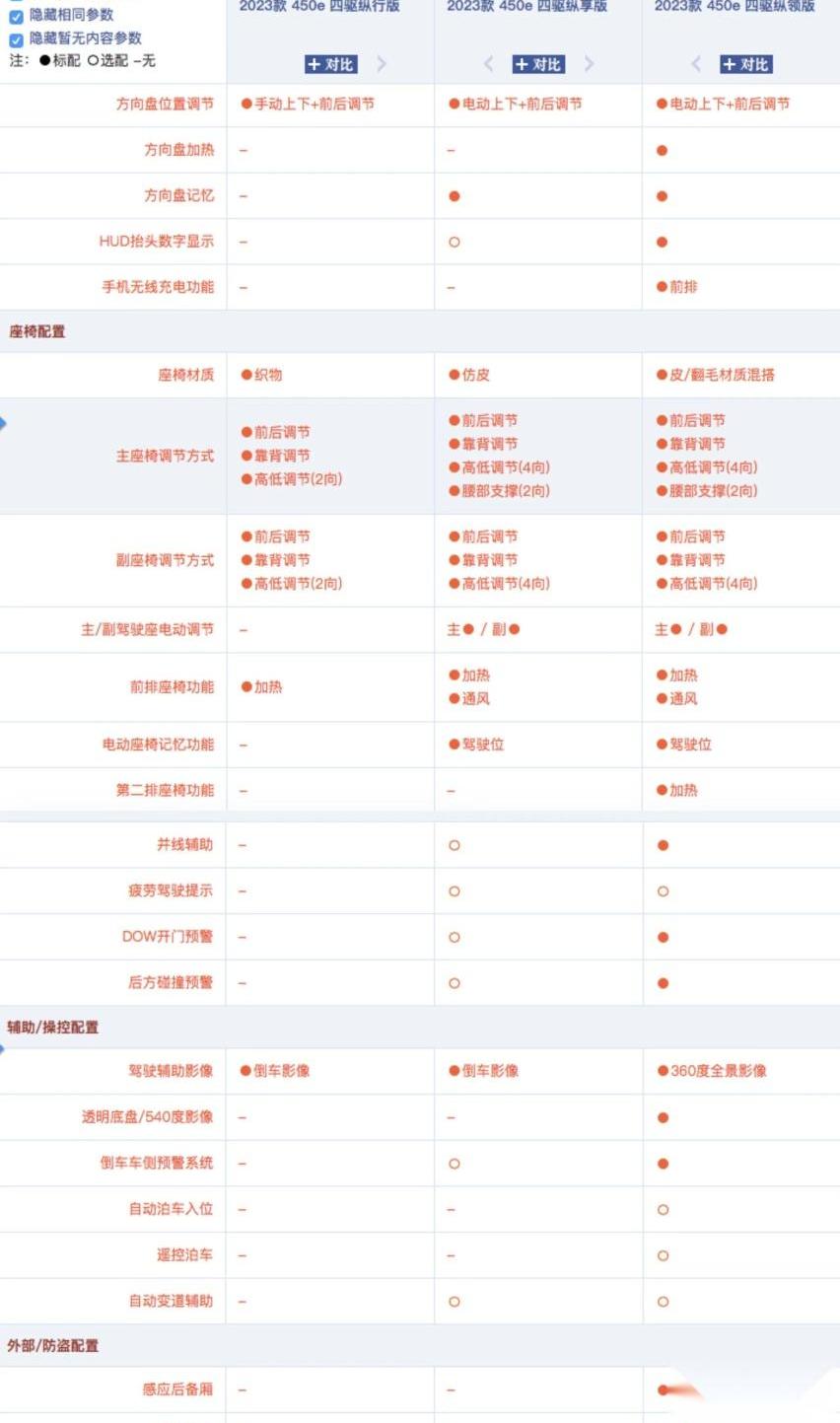Click the 并线辅助 row label
The image size is (840, 1423).
[184, 845]
